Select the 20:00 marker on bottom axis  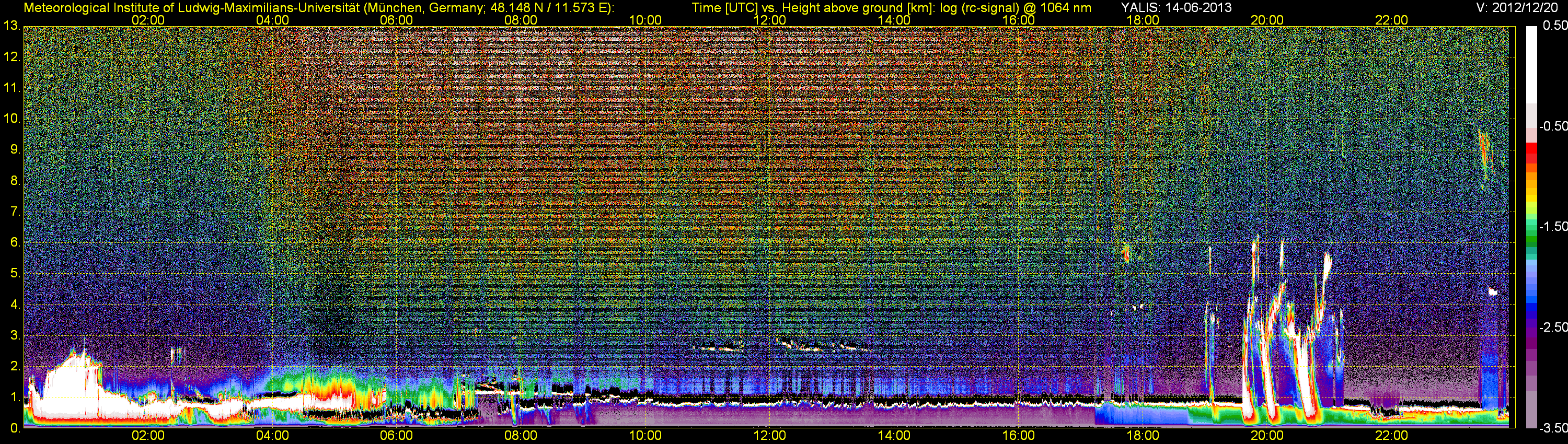pos(1267,436)
